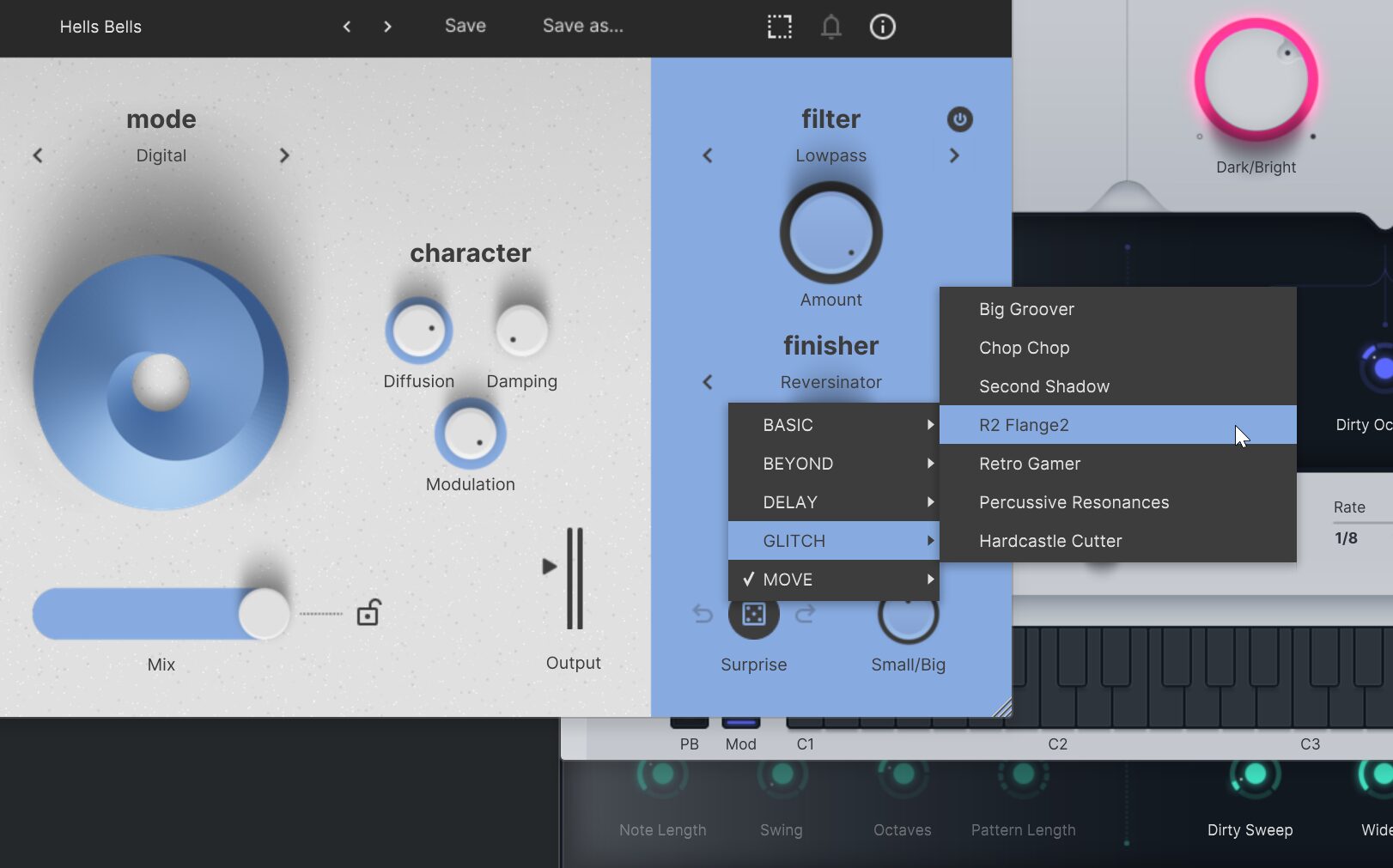The width and height of the screenshot is (1393, 868).
Task: Undo the last Surprise randomization
Action: click(x=703, y=614)
